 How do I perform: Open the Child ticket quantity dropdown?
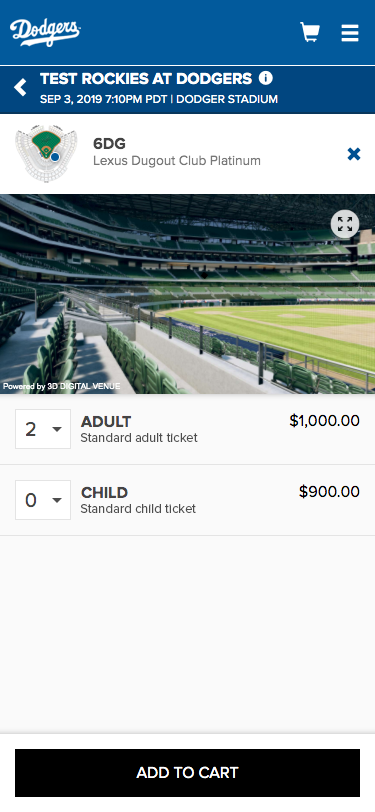43,500
